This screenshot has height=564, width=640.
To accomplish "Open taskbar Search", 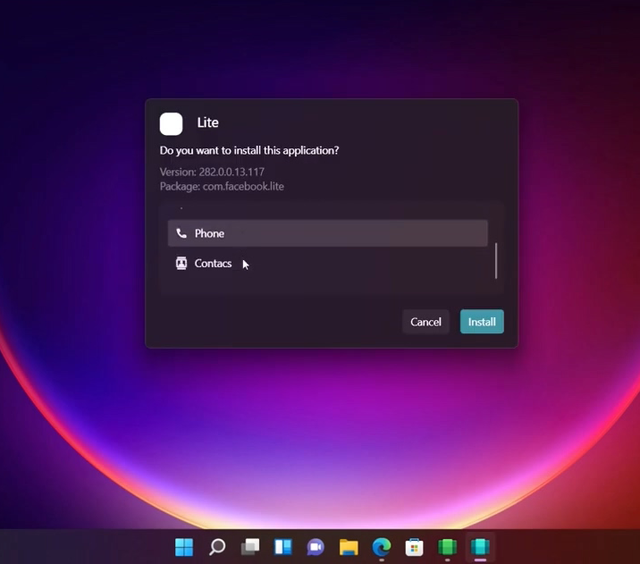I will coord(217,547).
